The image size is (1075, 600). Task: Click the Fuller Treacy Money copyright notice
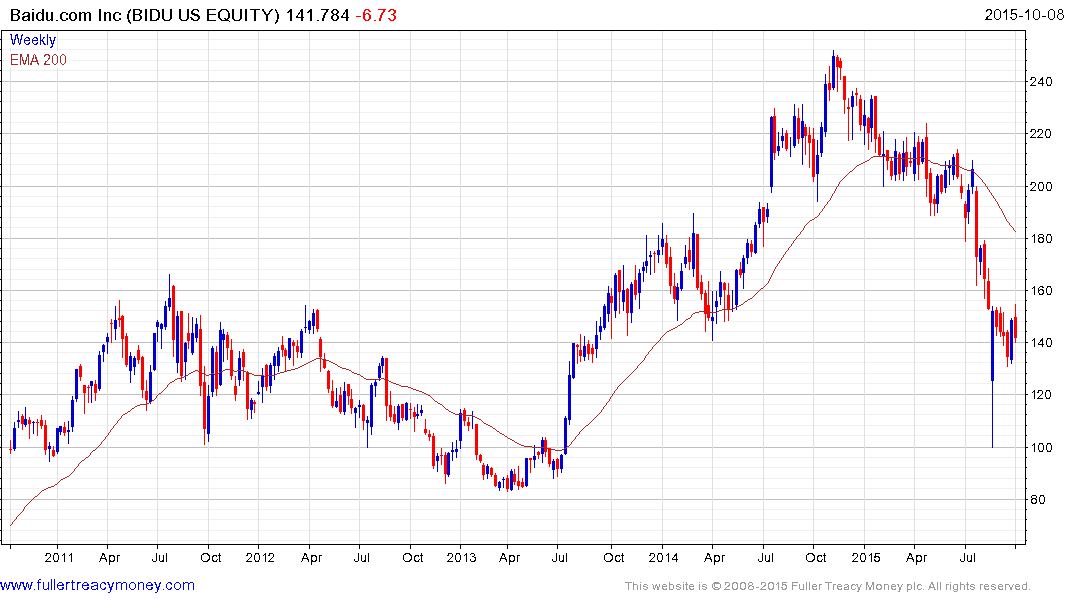coord(827,586)
